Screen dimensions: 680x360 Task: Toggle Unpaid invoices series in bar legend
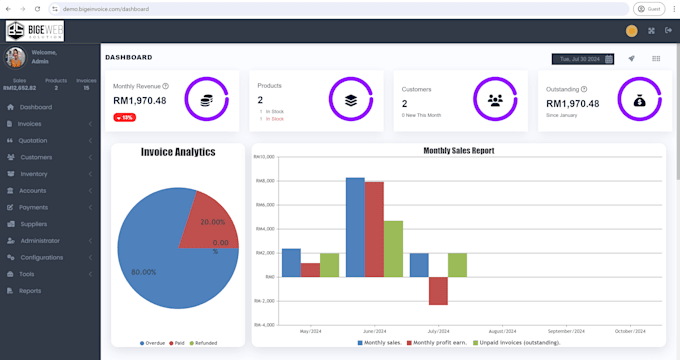[517, 343]
